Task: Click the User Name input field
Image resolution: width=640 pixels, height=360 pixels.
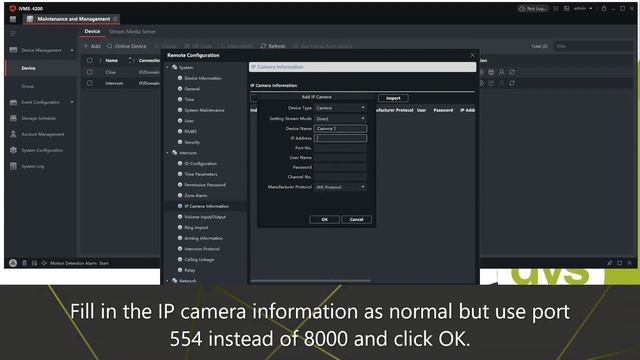Action: [340, 158]
